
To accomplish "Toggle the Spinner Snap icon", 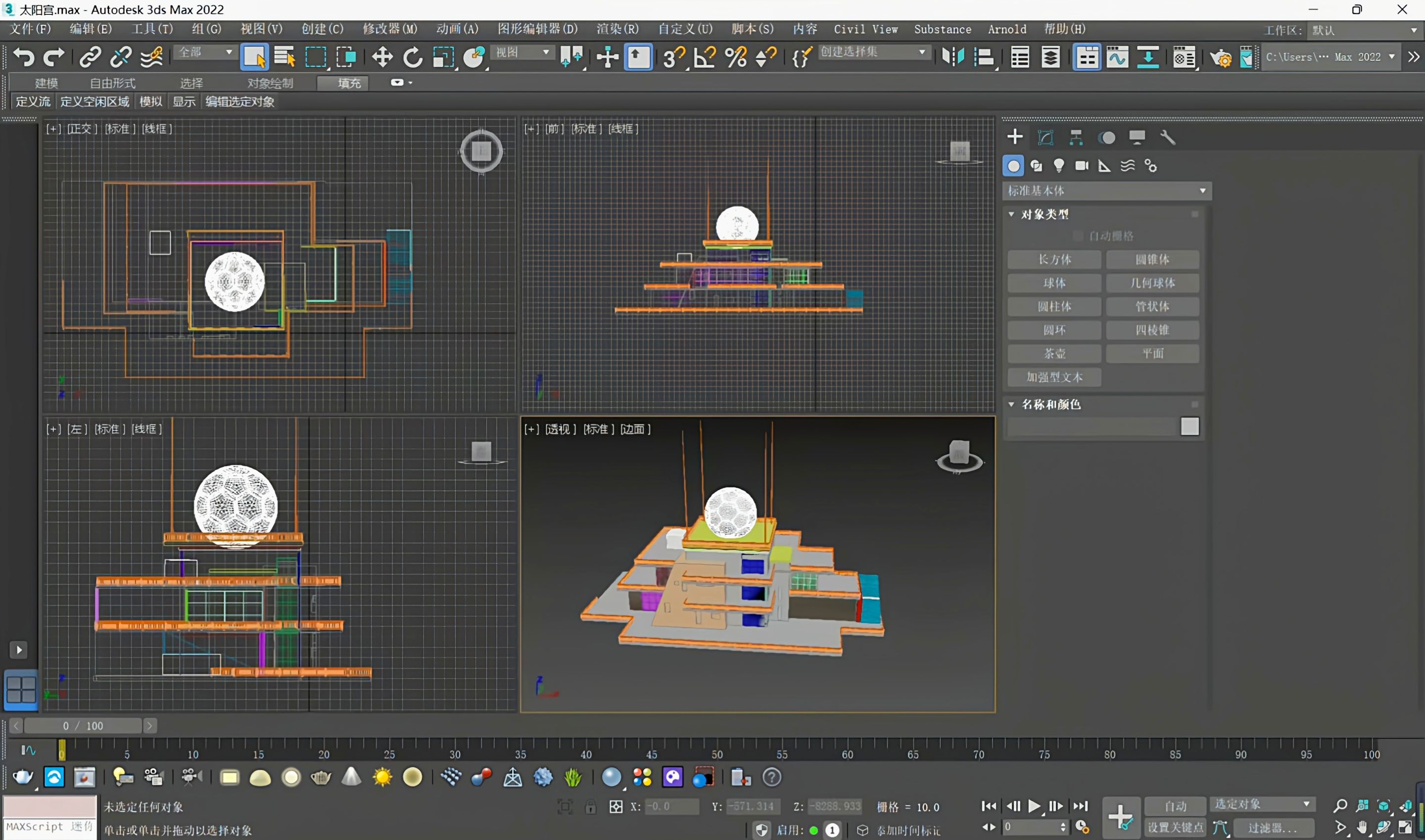I will click(x=766, y=57).
